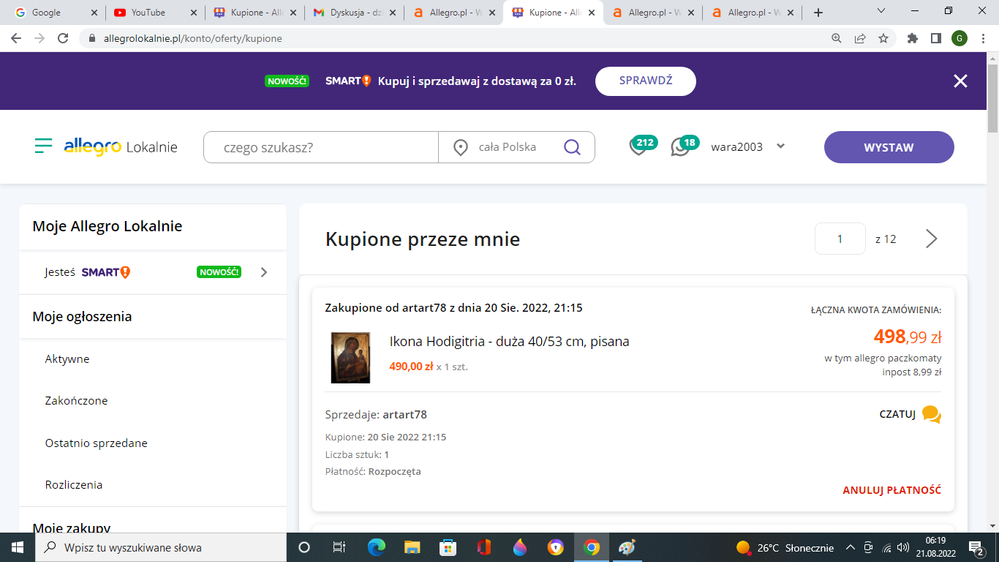Viewport: 999px width, 562px height.
Task: Click the czego szukasz search field
Action: pos(321,147)
